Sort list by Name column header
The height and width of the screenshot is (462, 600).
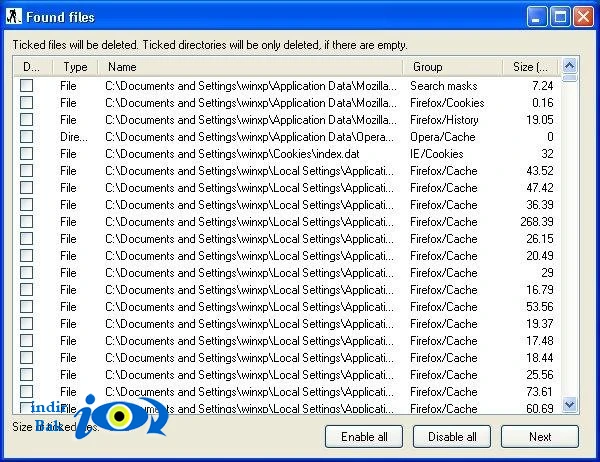251,67
